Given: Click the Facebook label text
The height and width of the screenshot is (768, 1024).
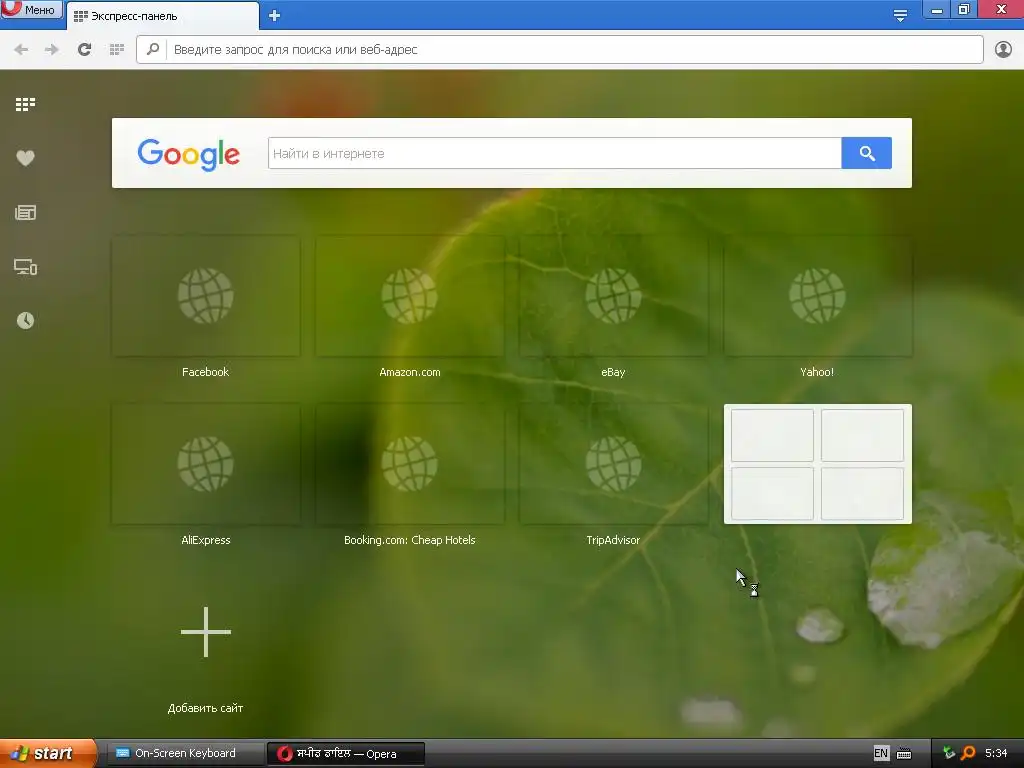Looking at the screenshot, I should point(206,372).
